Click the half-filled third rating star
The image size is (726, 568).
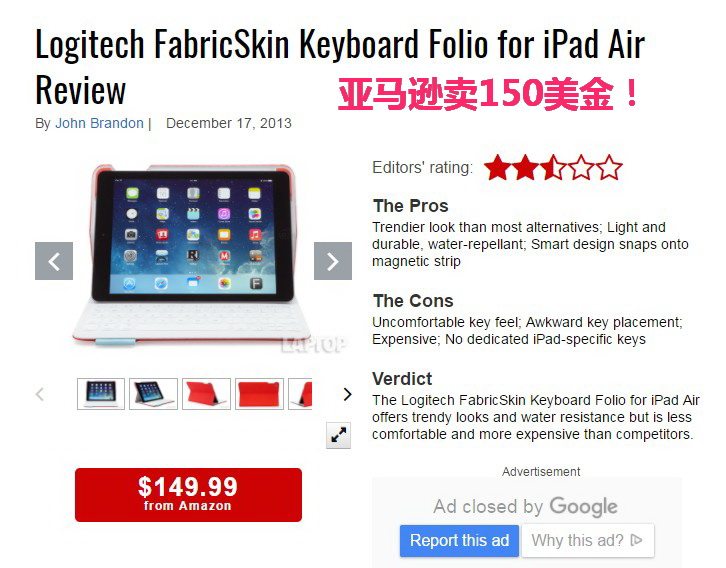(553, 168)
